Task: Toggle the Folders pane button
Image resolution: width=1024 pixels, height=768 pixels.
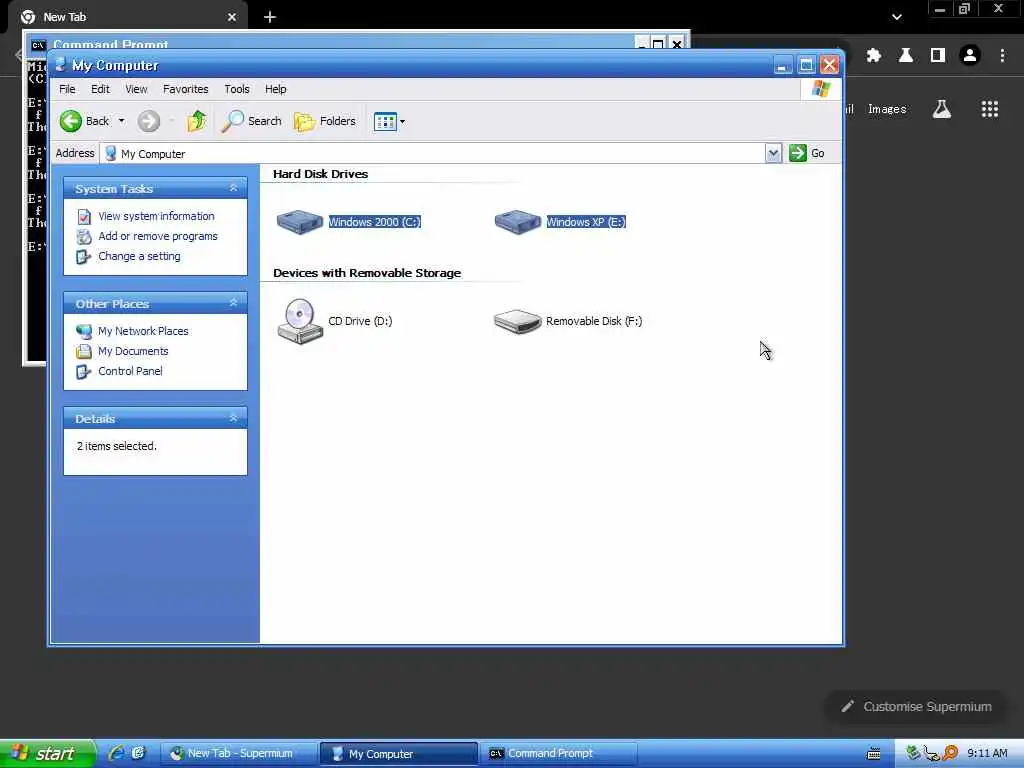Action: (325, 121)
